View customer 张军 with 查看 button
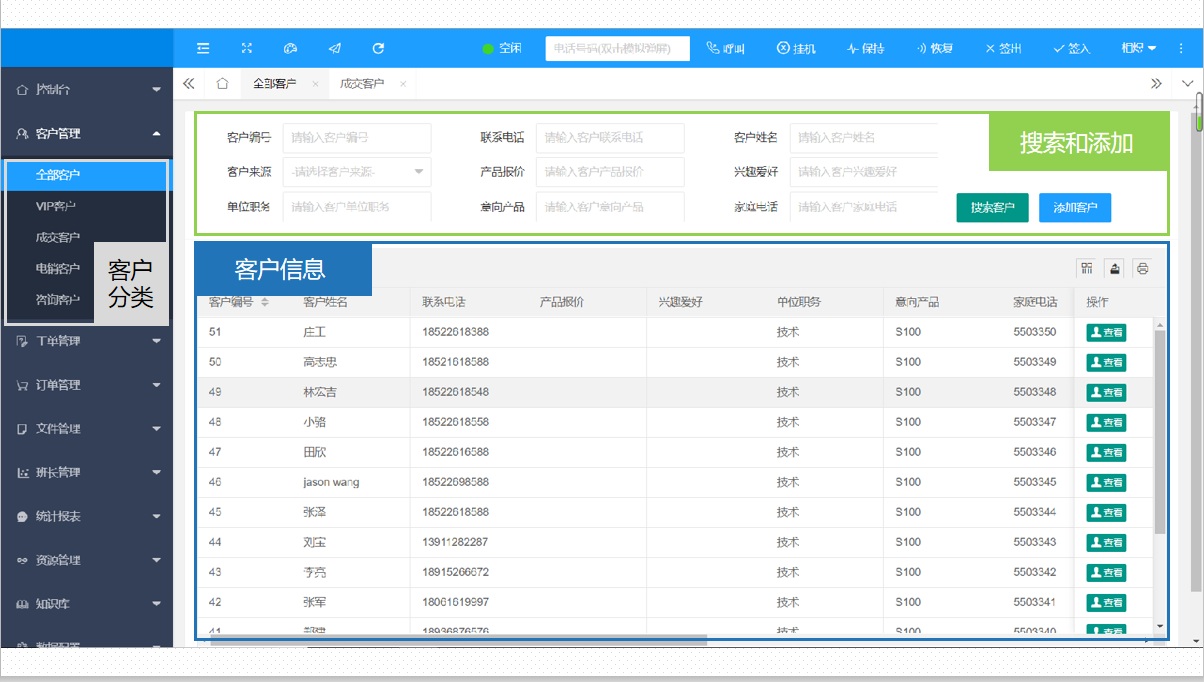Image resolution: width=1204 pixels, height=682 pixels. coord(1106,602)
